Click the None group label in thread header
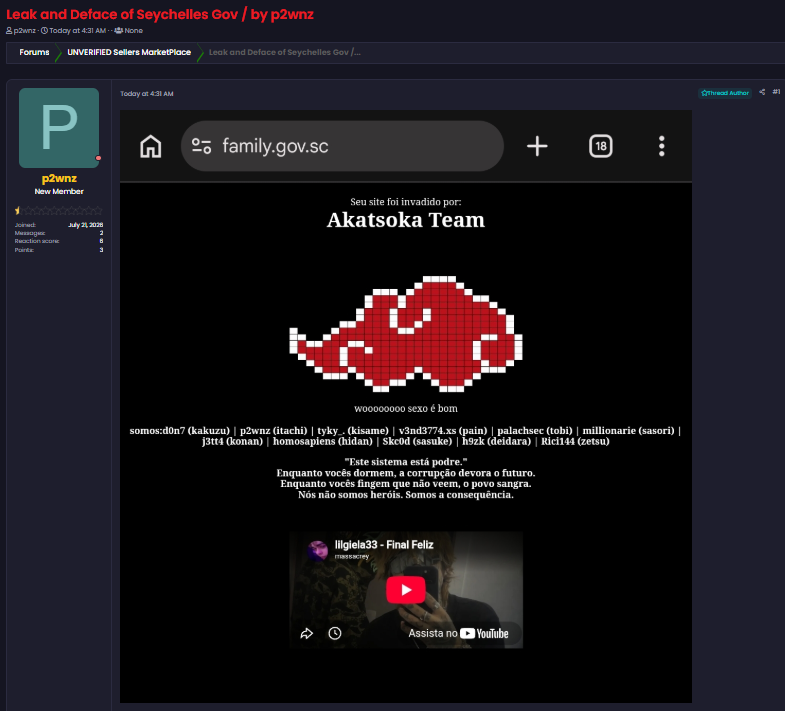This screenshot has height=711, width=785. point(133,31)
